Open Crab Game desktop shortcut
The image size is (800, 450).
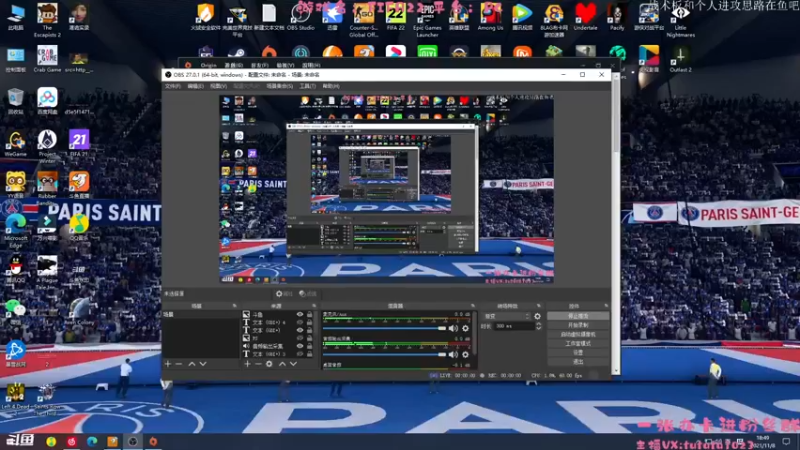pos(47,59)
